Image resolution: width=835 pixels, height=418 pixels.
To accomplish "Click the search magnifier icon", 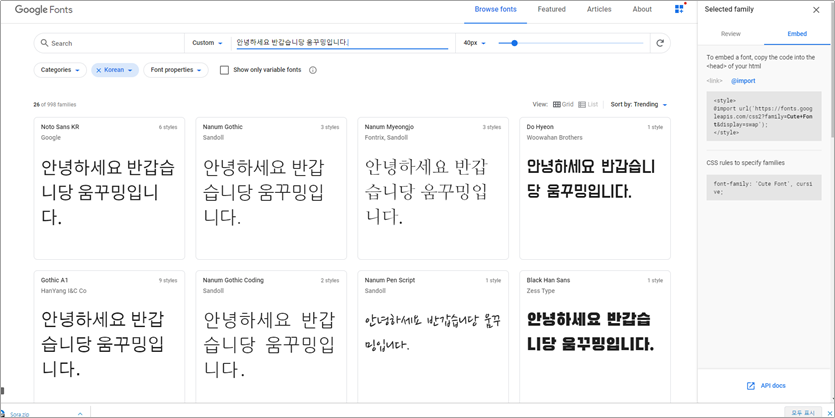I will [45, 43].
